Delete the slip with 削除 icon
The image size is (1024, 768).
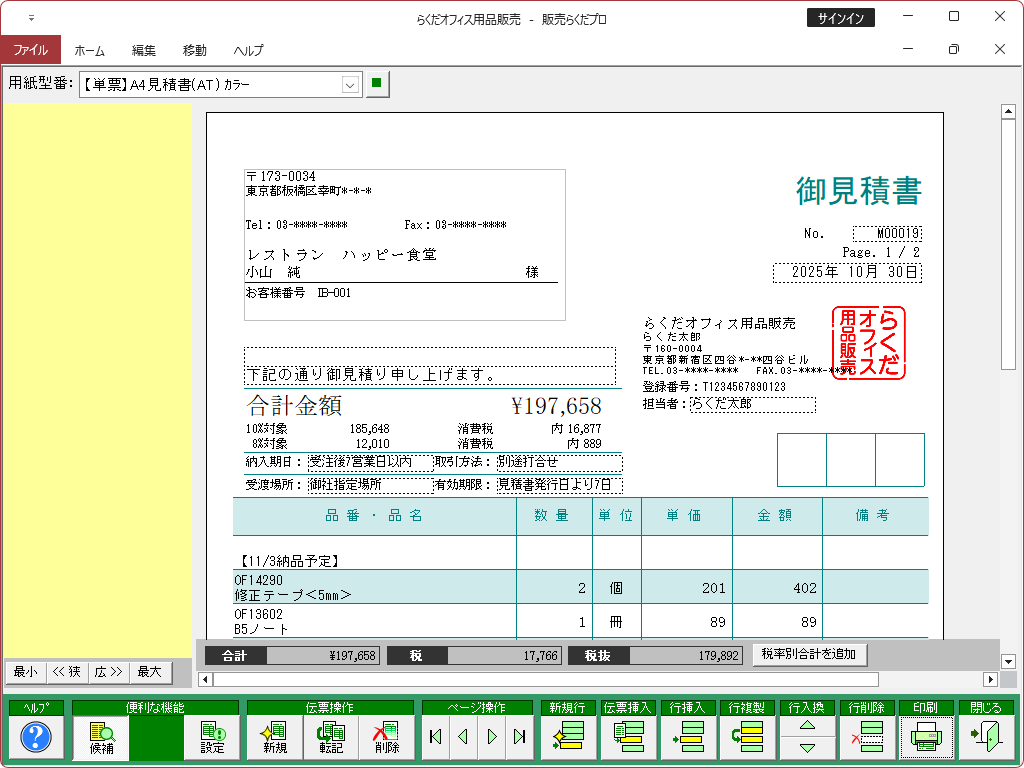tap(386, 738)
